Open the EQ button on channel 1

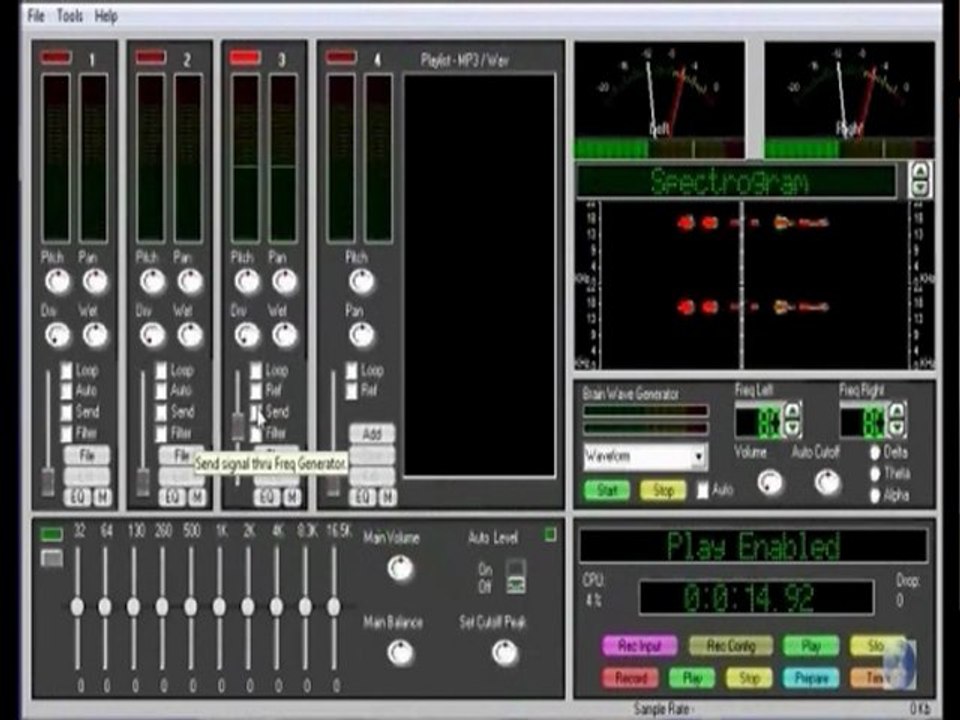77,497
